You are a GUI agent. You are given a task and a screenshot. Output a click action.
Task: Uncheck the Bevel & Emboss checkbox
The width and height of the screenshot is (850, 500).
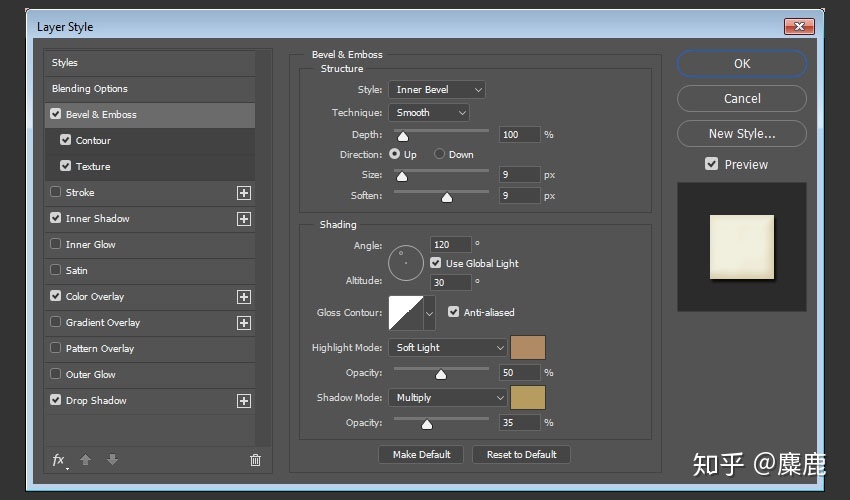click(x=55, y=114)
